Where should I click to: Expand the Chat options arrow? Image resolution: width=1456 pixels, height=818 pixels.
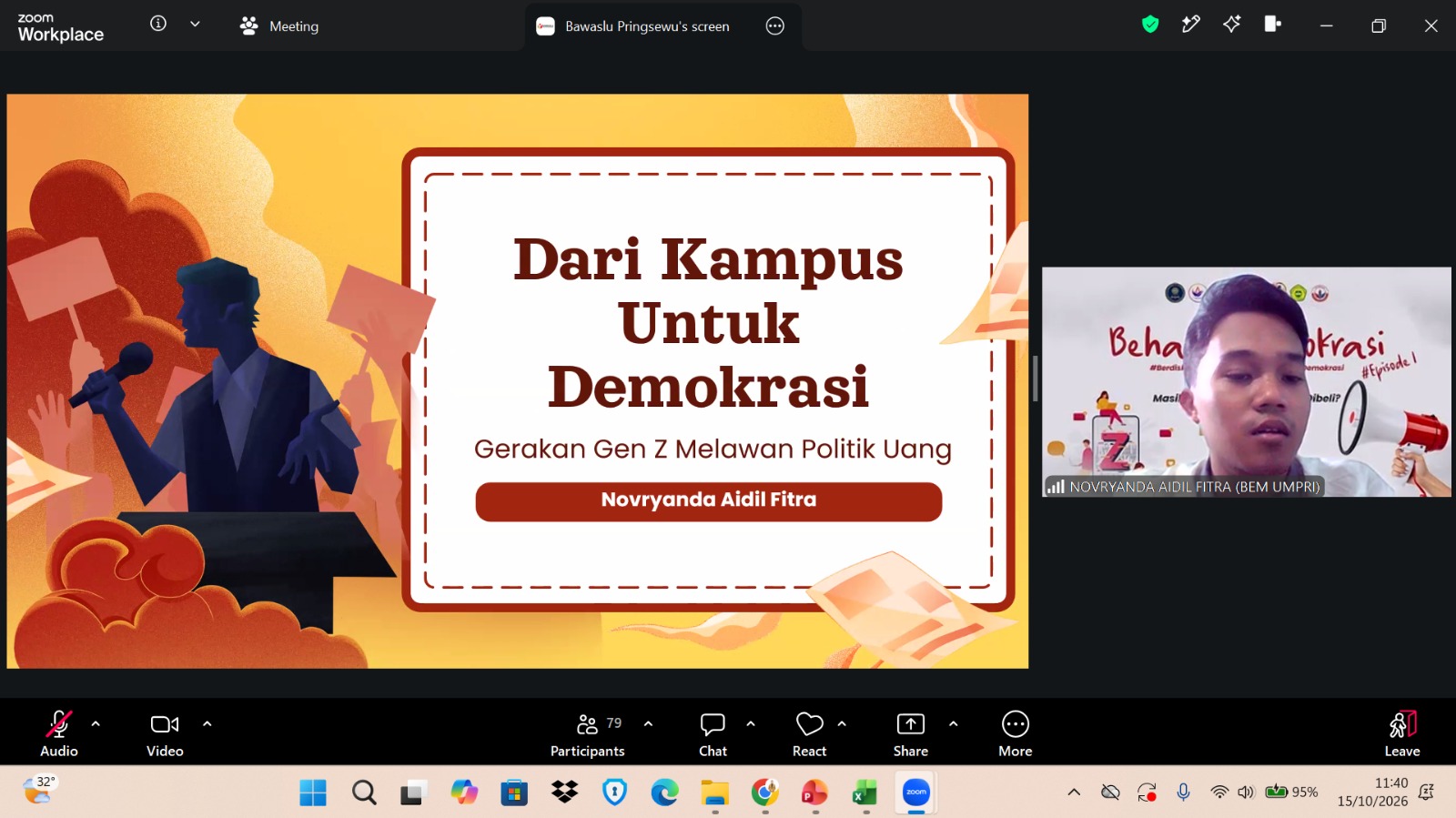[751, 724]
